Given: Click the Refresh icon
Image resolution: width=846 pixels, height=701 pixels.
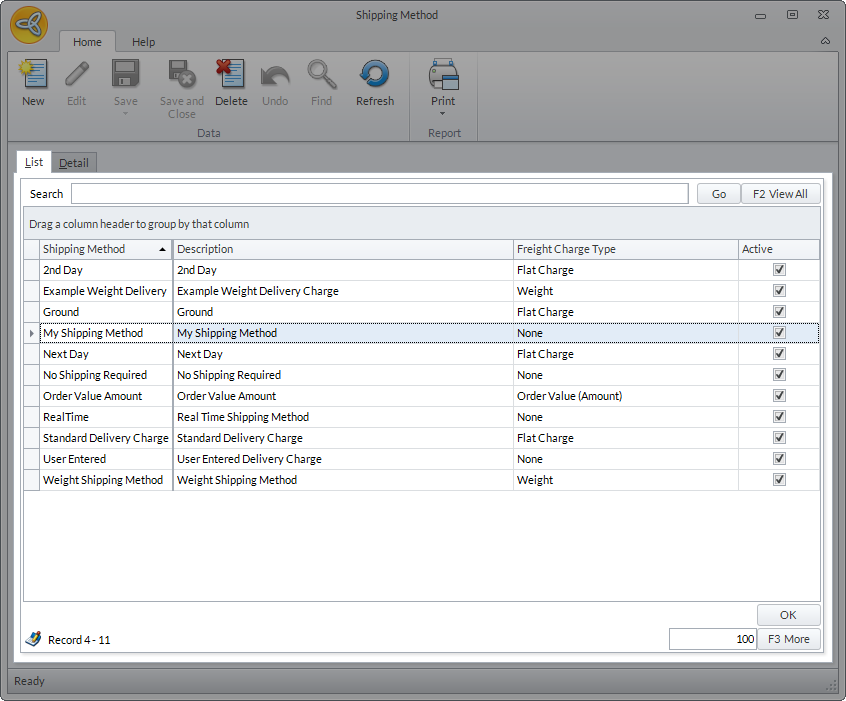Looking at the screenshot, I should [x=375, y=76].
